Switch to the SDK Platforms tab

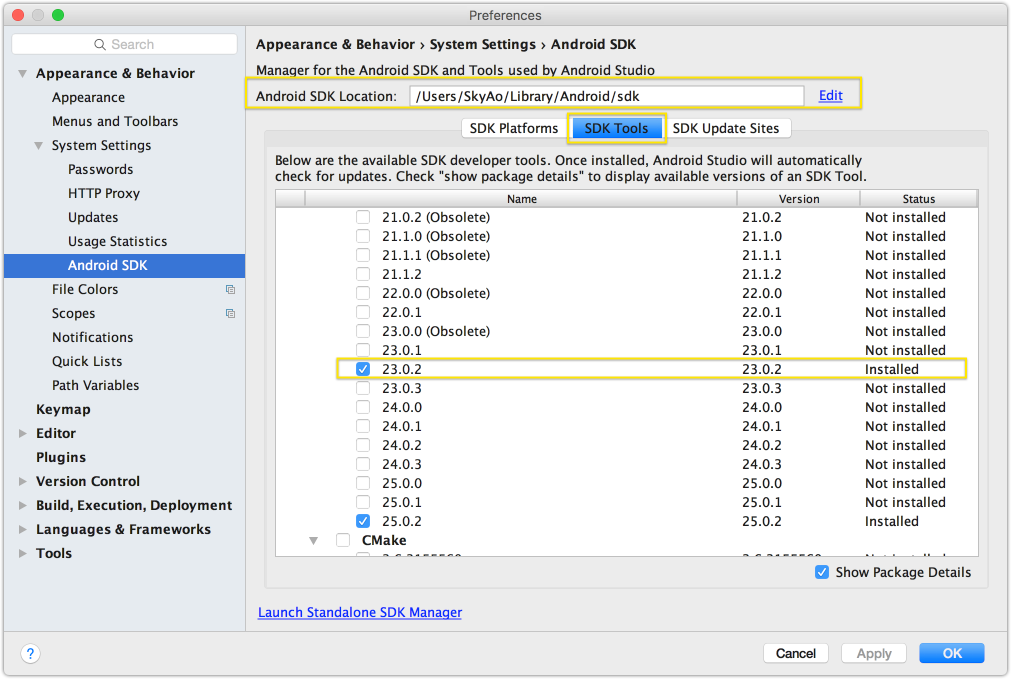pos(514,128)
